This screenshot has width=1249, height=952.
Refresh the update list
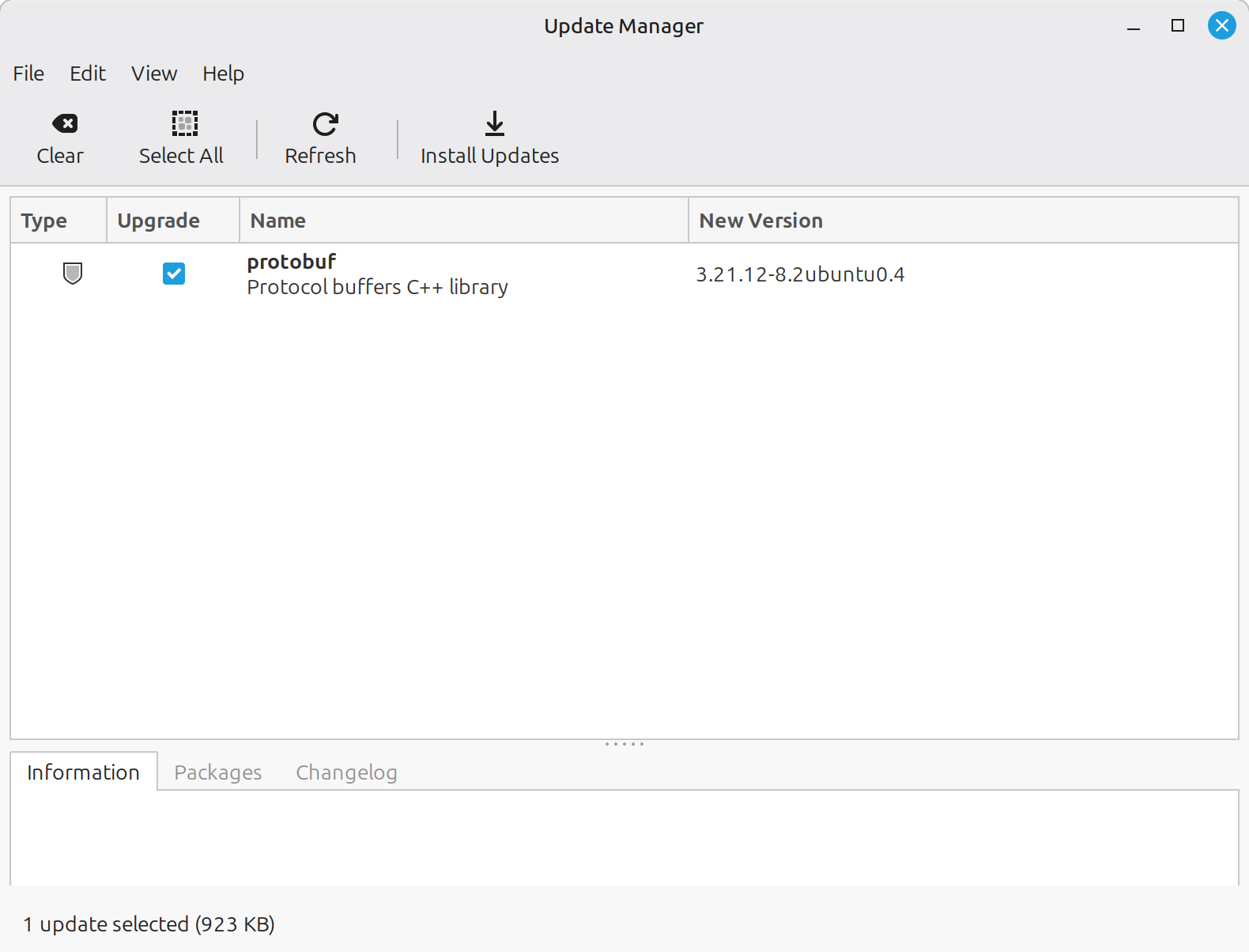[x=320, y=138]
